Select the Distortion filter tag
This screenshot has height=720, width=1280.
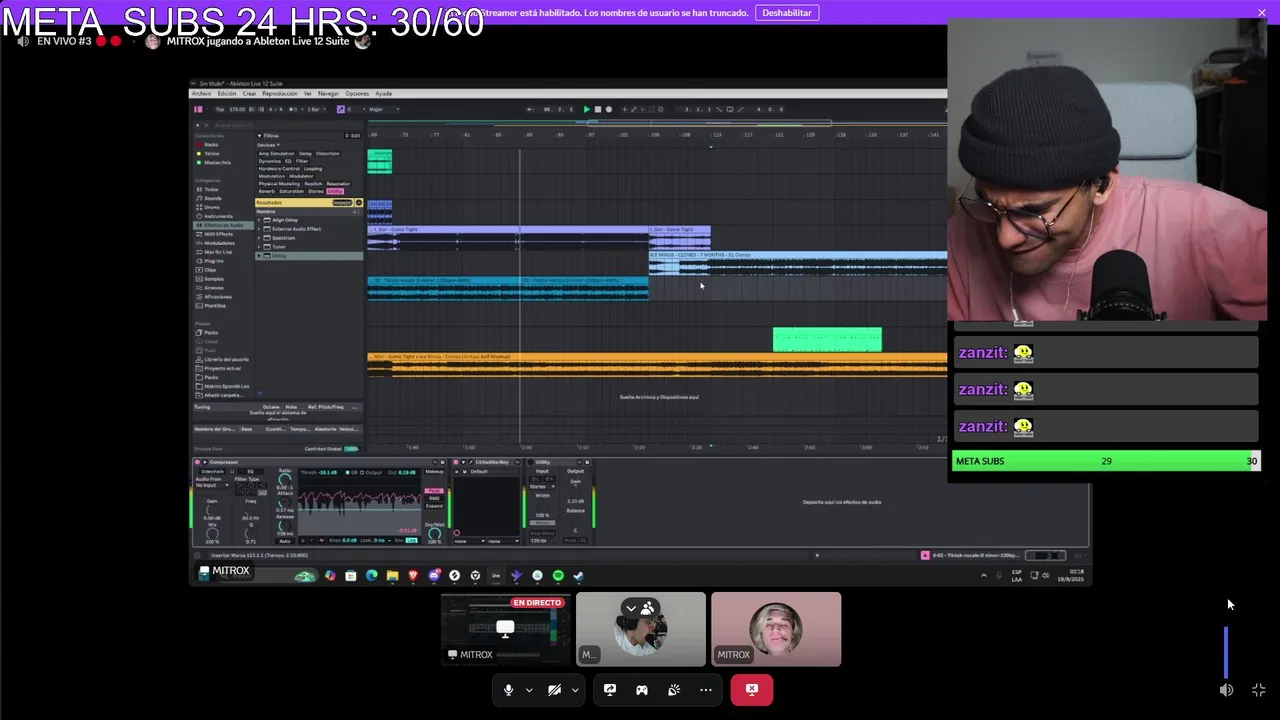coord(327,154)
